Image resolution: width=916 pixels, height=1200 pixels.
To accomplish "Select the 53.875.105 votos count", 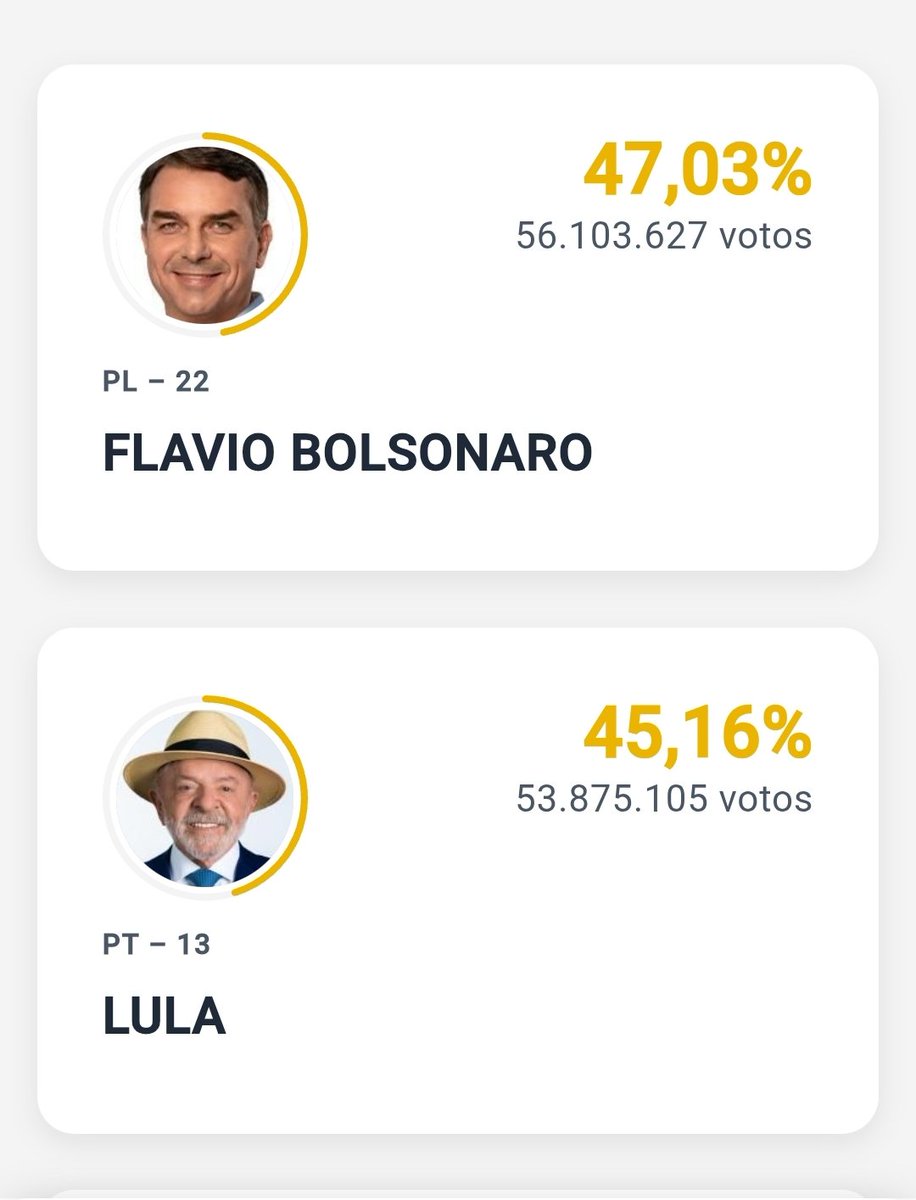I will [x=664, y=798].
